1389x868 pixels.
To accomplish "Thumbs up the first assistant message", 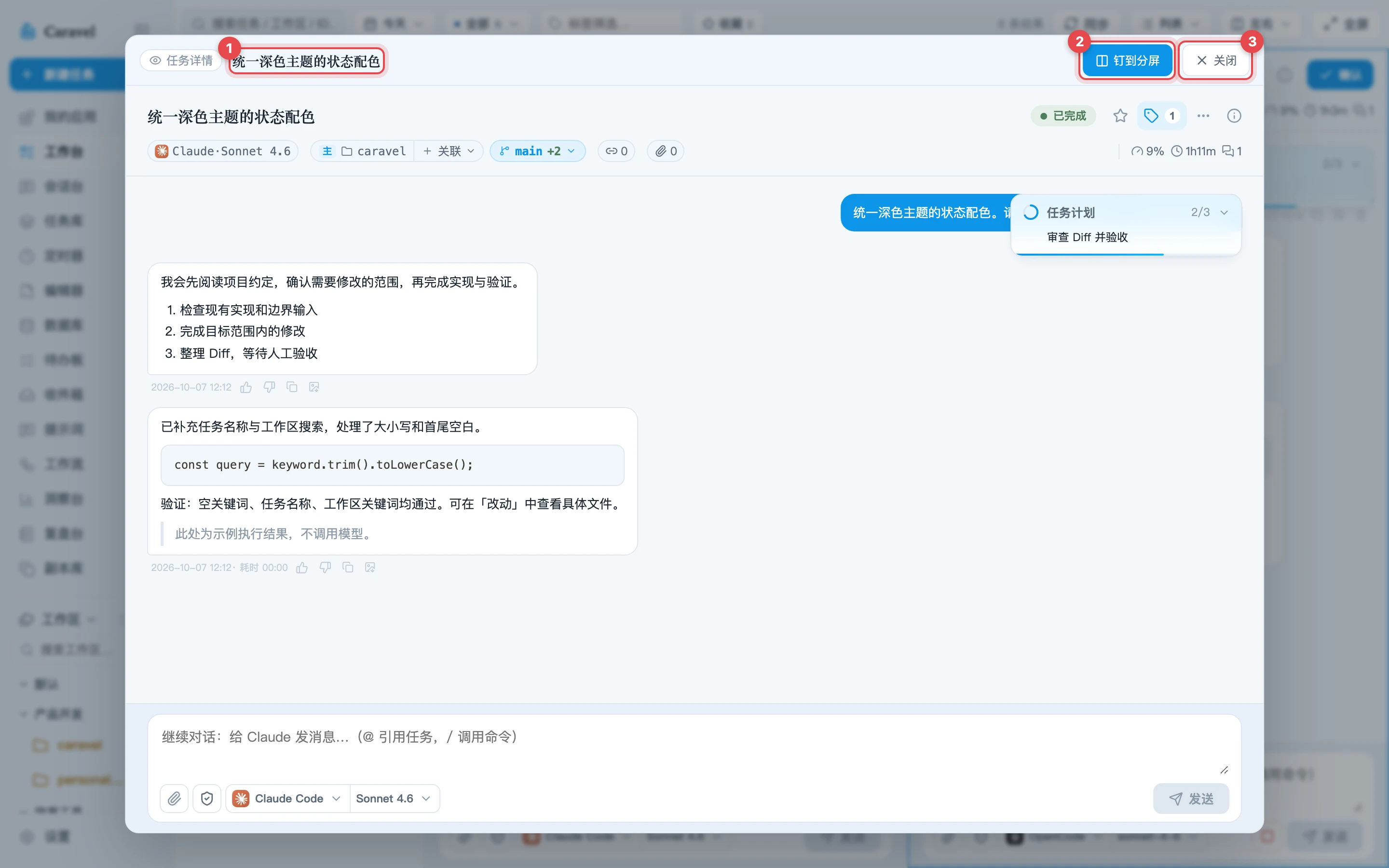I will 246,388.
